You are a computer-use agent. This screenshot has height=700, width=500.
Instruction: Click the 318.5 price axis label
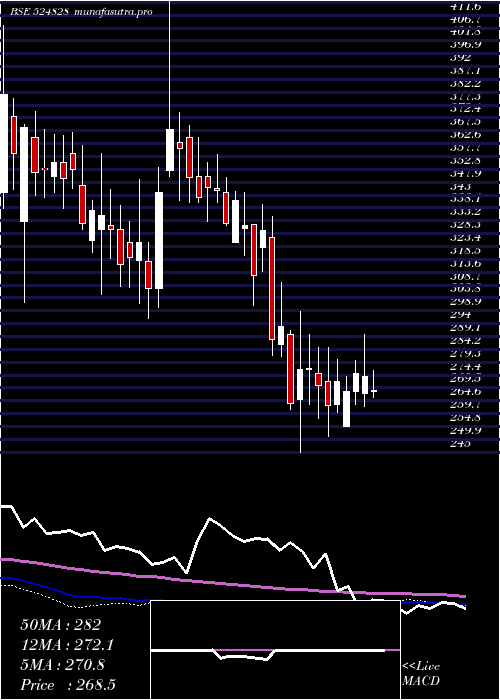(466, 251)
